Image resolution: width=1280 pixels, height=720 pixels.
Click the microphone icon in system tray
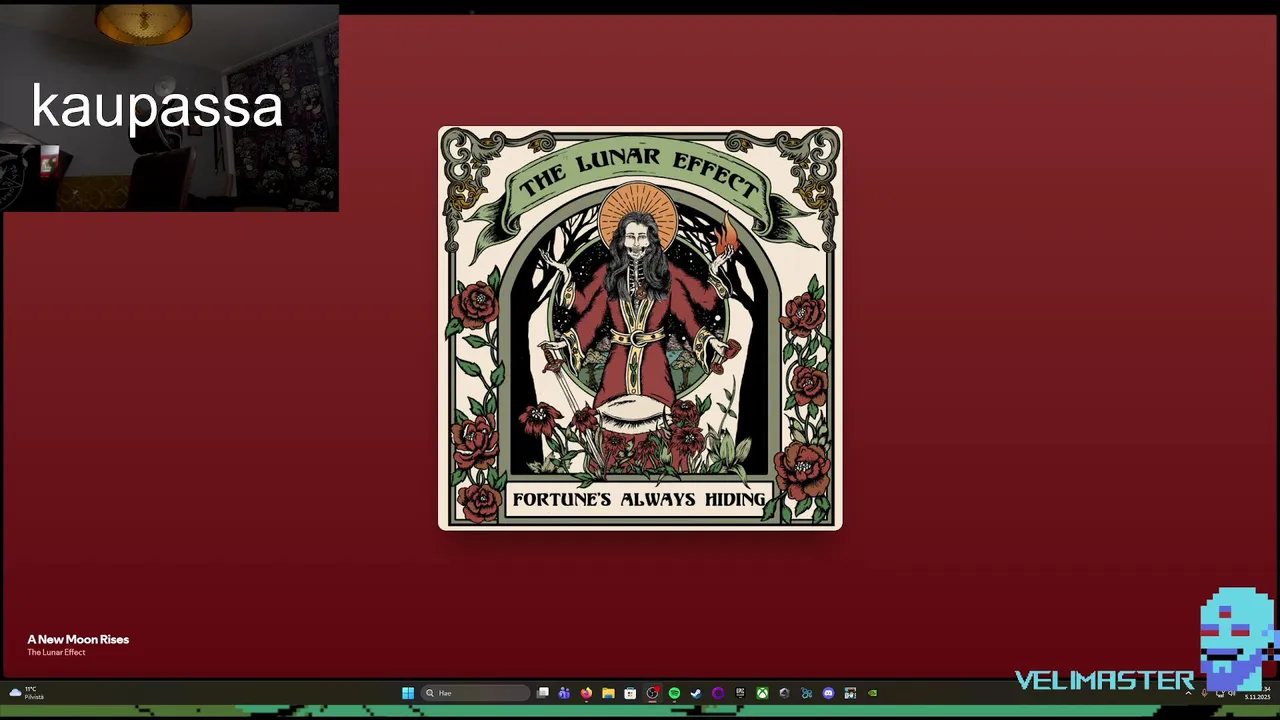tap(1204, 693)
